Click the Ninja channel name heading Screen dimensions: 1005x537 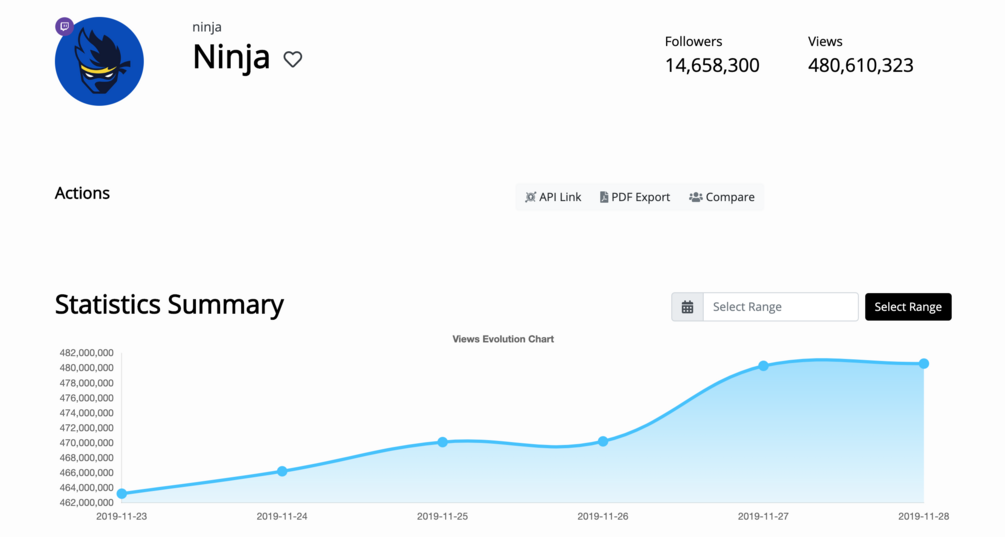[x=231, y=57]
